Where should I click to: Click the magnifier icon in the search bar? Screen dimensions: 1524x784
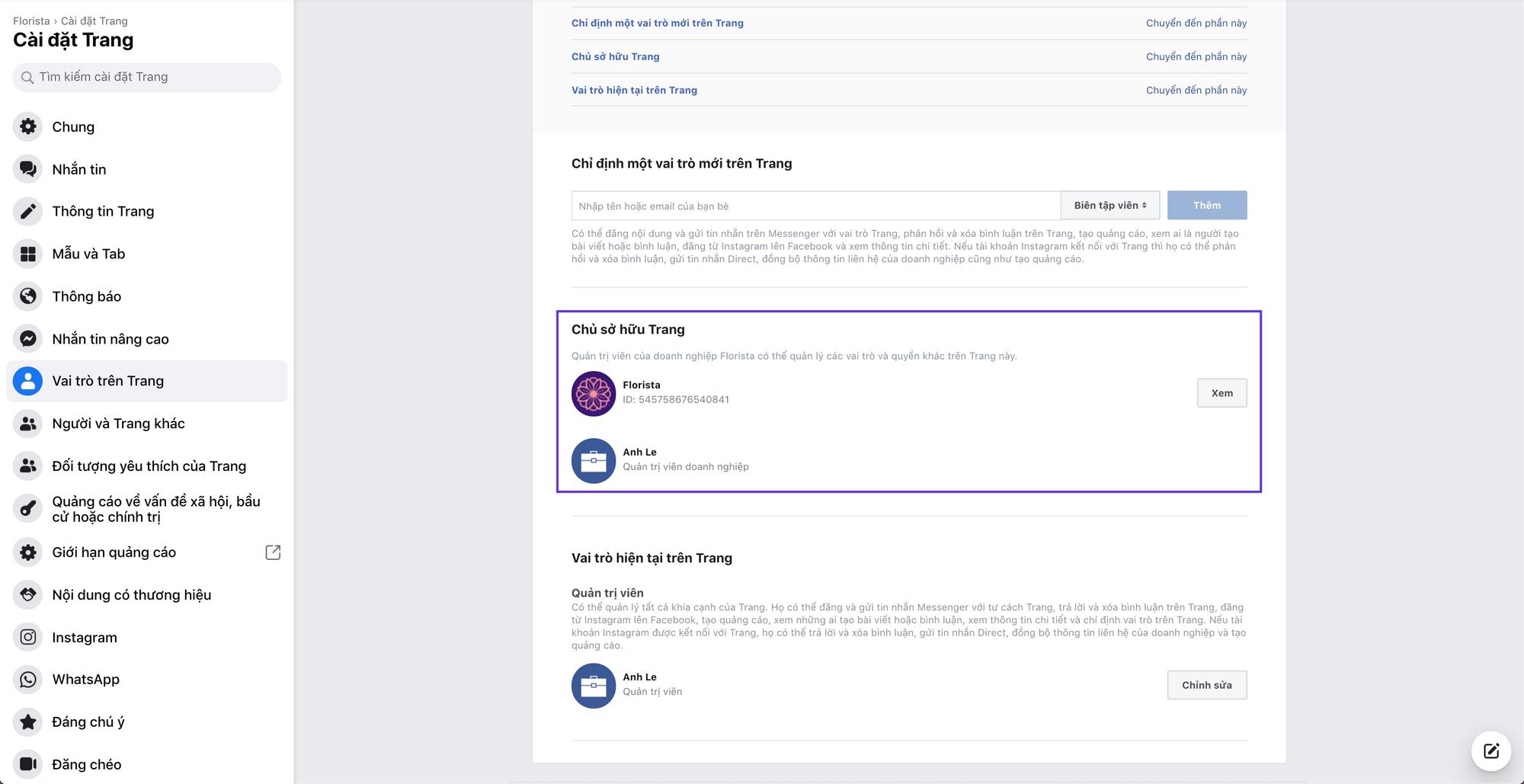[x=28, y=77]
